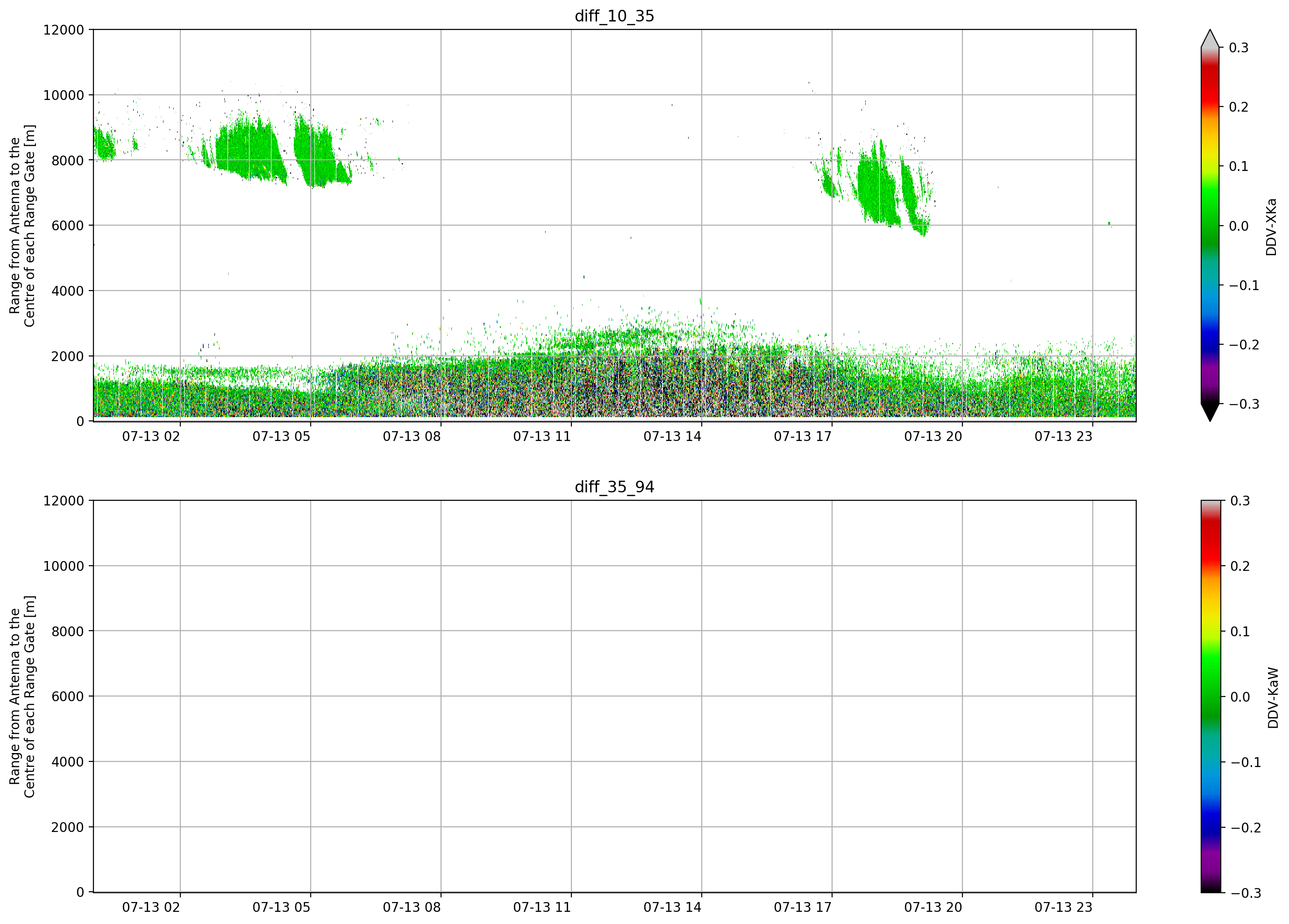Pick '07-13 20' tick under diff_35_94 plot
This screenshot has height=924, width=1289.
coord(933,908)
